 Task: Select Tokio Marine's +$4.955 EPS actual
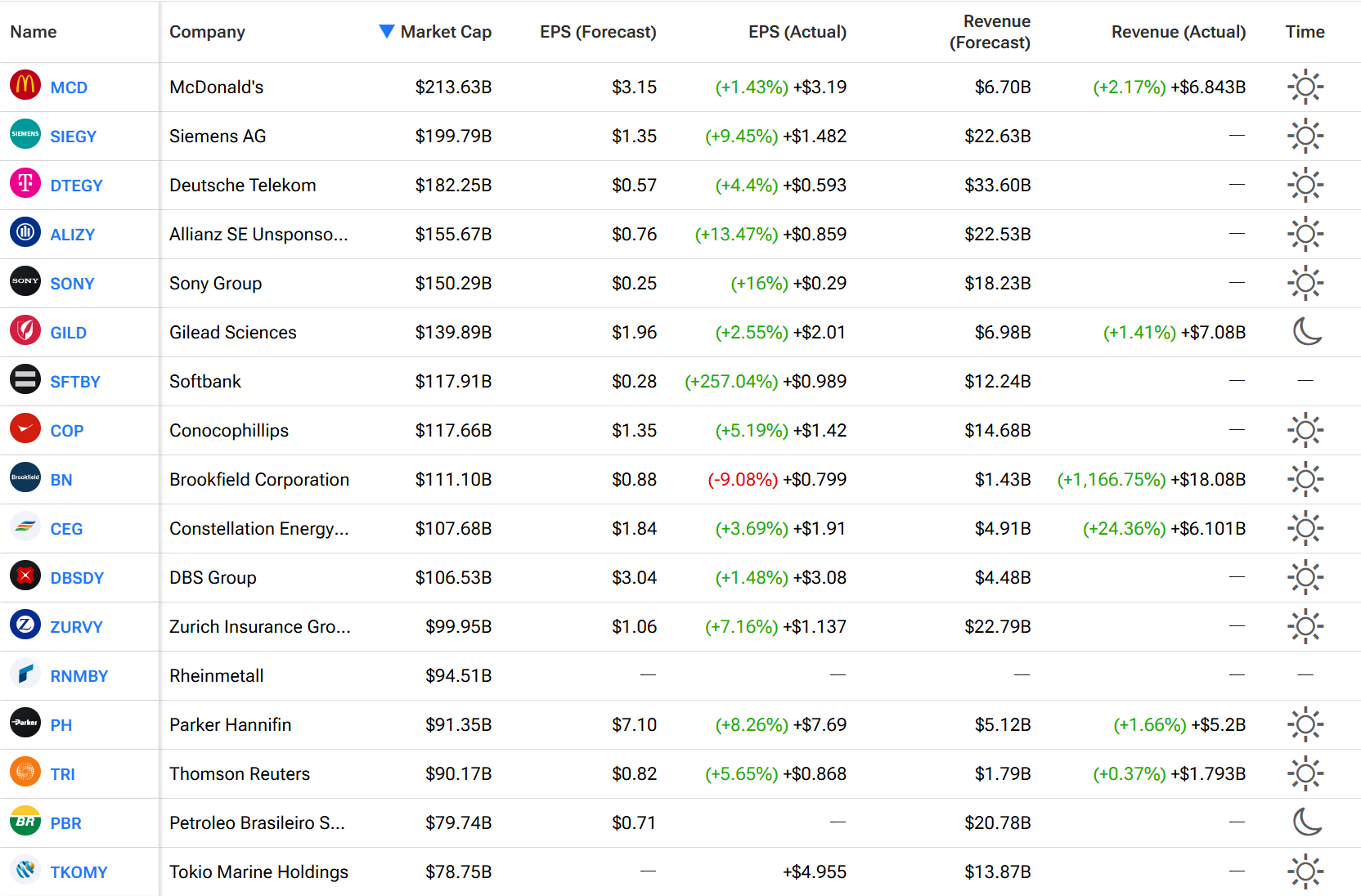coord(815,872)
